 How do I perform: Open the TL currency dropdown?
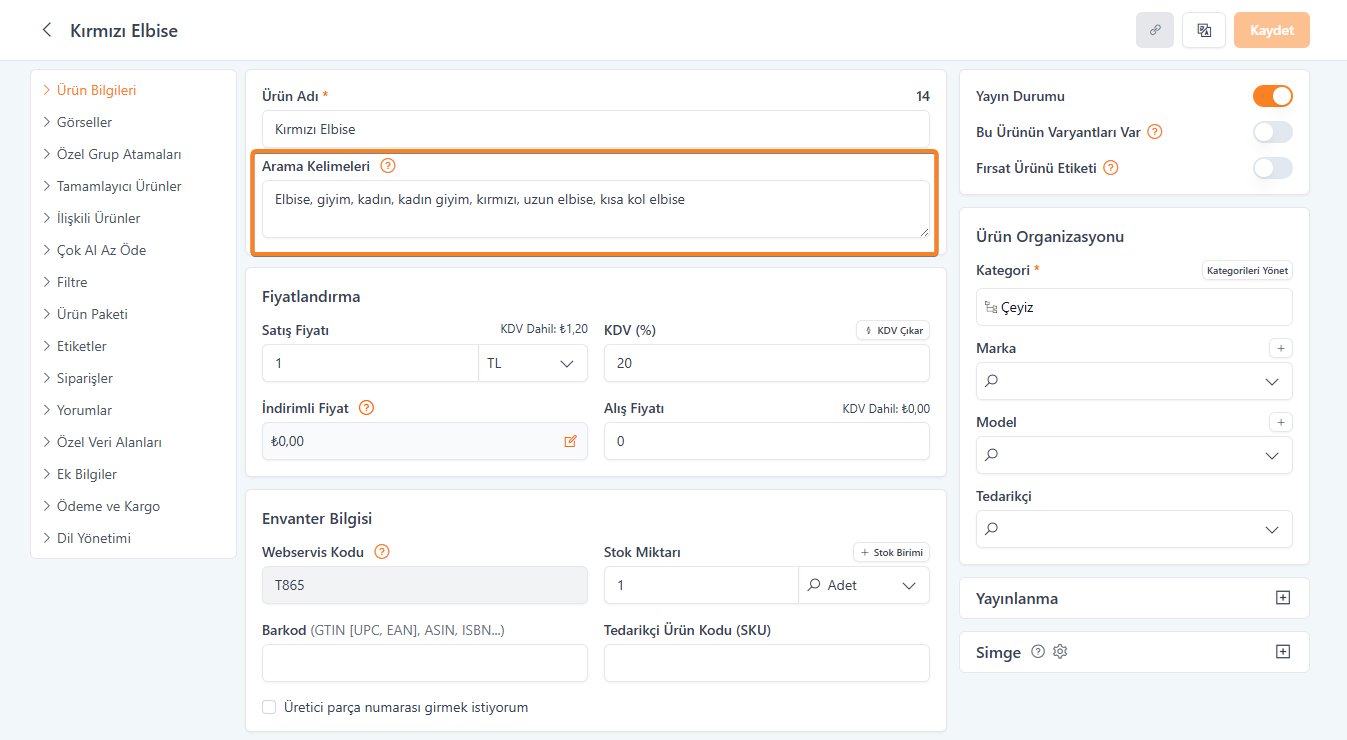532,363
